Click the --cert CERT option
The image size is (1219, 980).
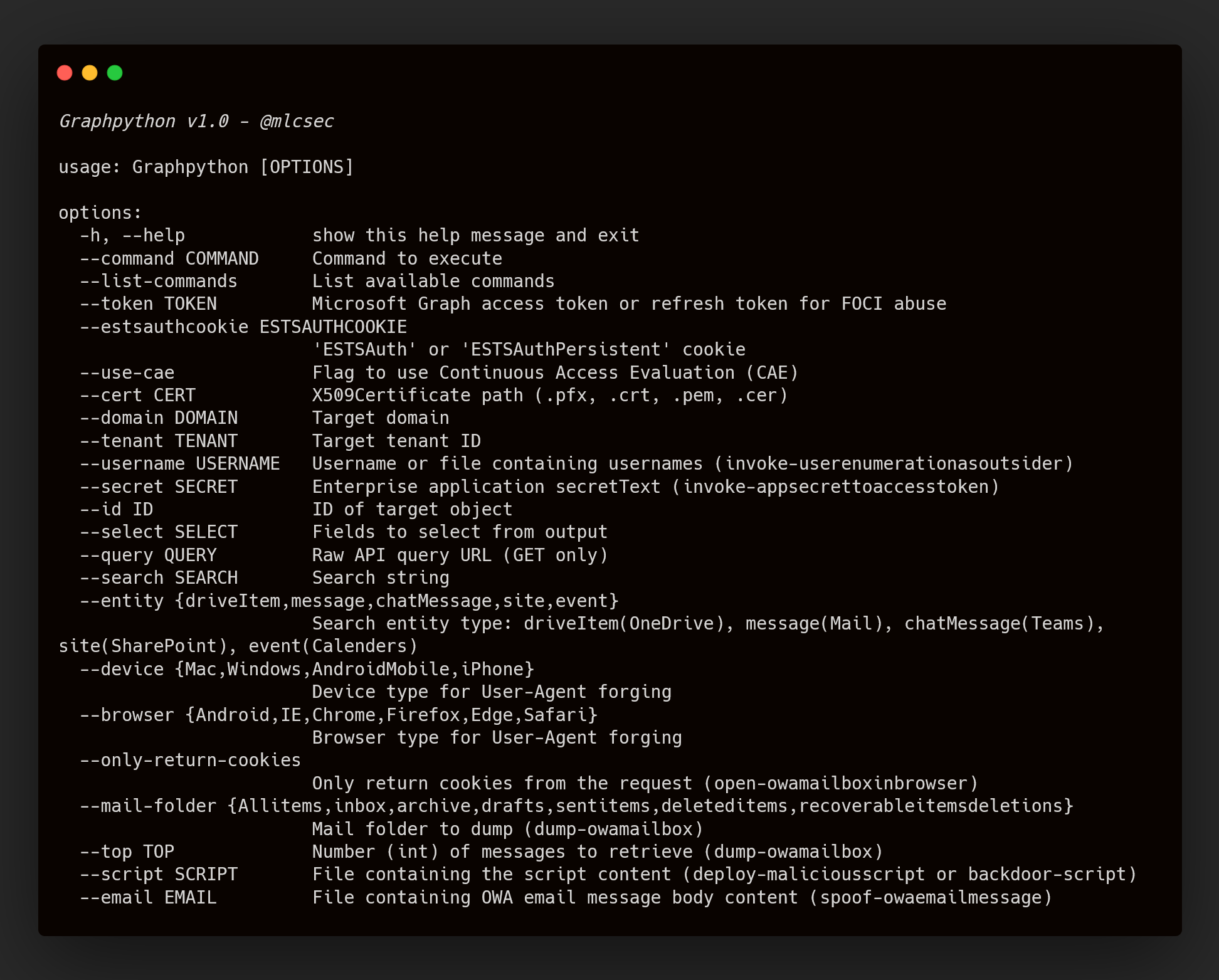click(x=138, y=395)
